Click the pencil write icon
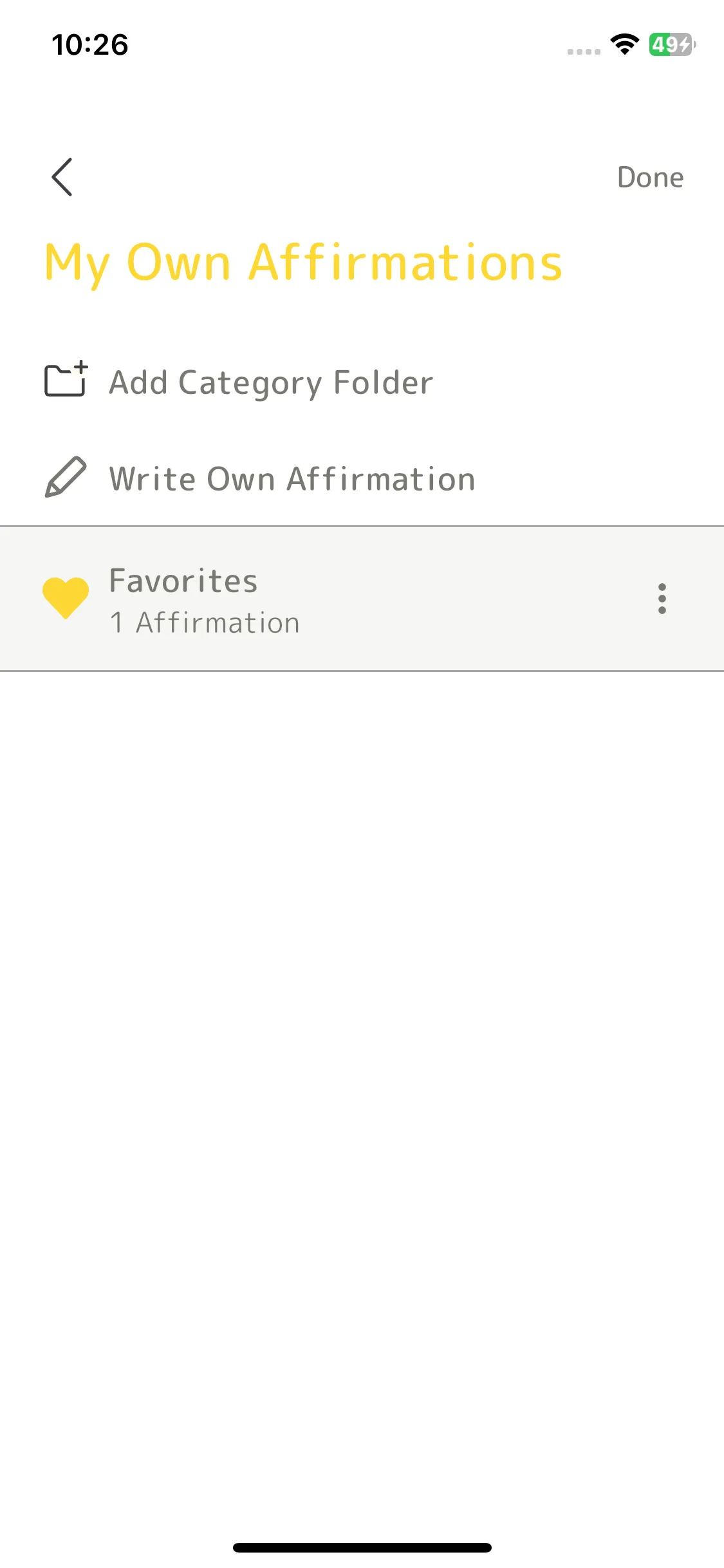Screen dimensions: 724x1568 [x=66, y=477]
